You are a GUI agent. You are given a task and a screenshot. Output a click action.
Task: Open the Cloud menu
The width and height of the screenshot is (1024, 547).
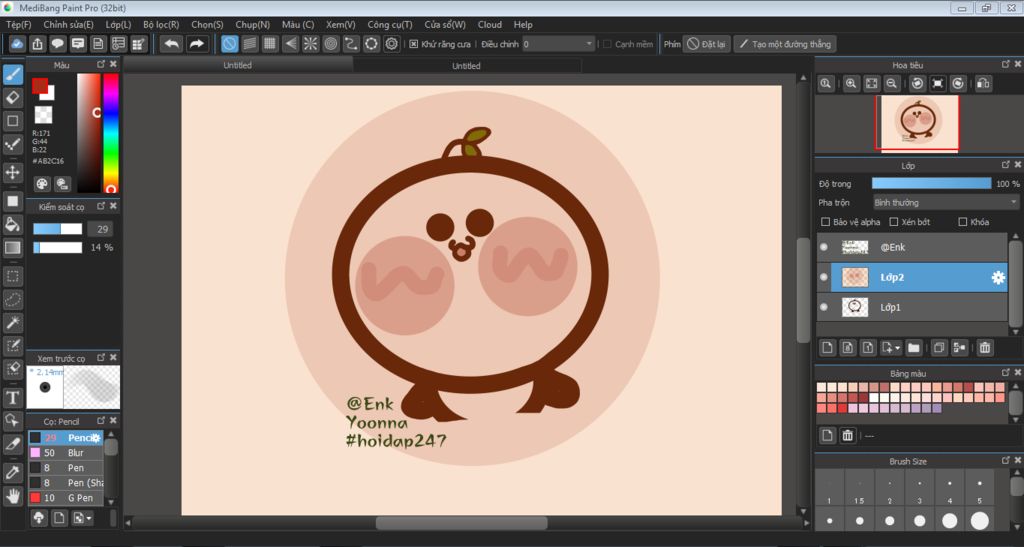490,24
